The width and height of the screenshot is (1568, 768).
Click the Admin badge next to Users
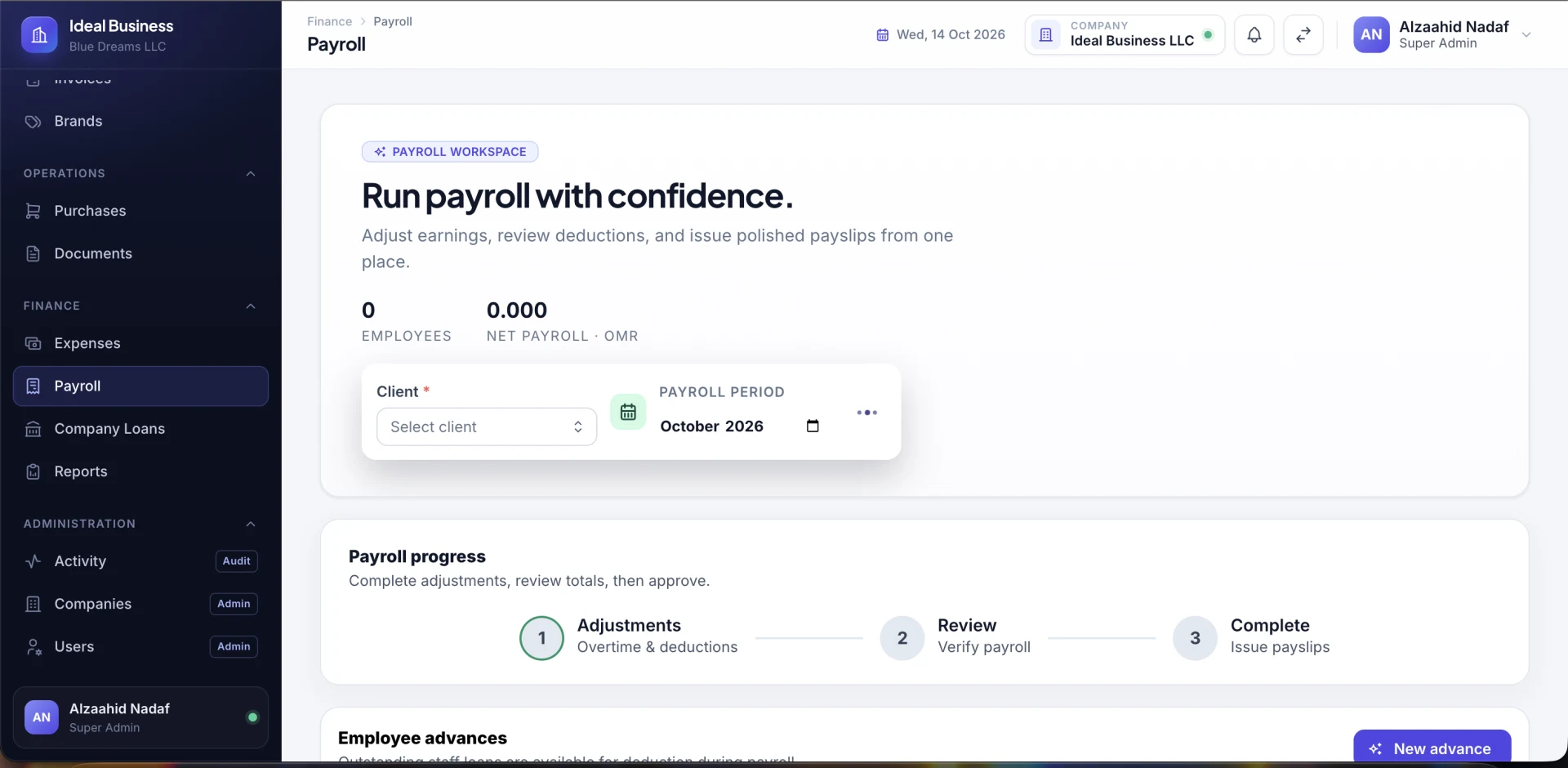pos(234,646)
